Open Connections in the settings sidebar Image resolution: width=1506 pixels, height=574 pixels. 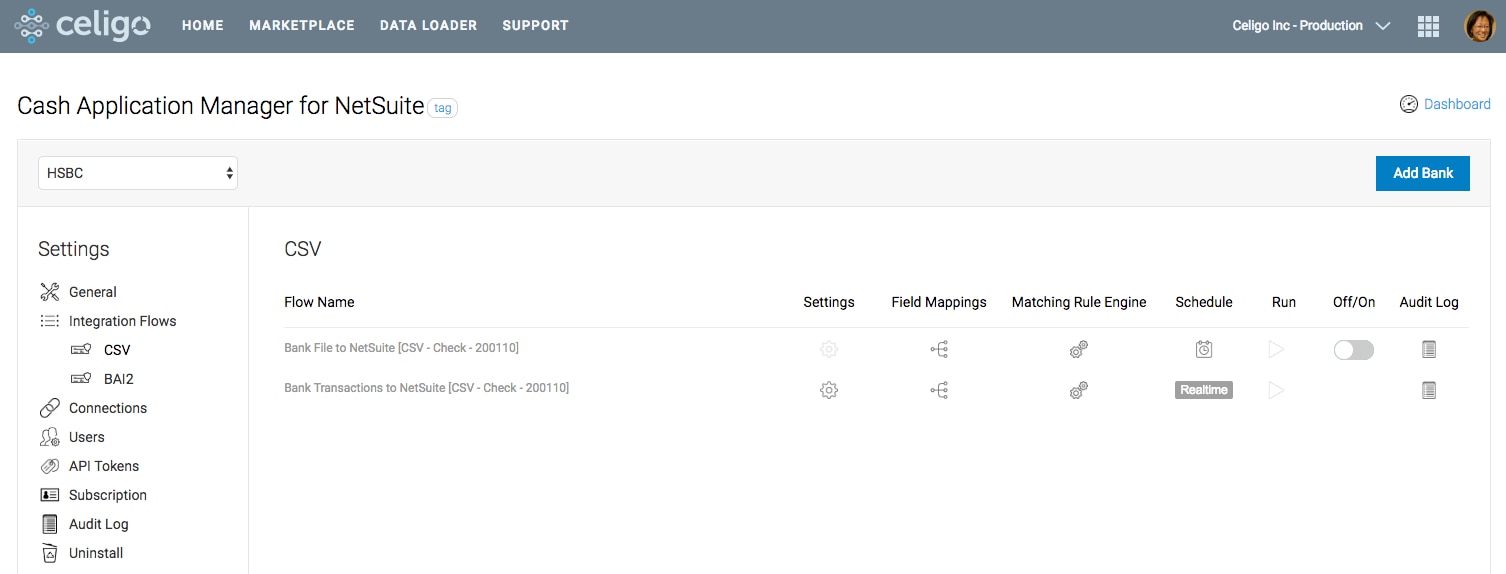[107, 408]
